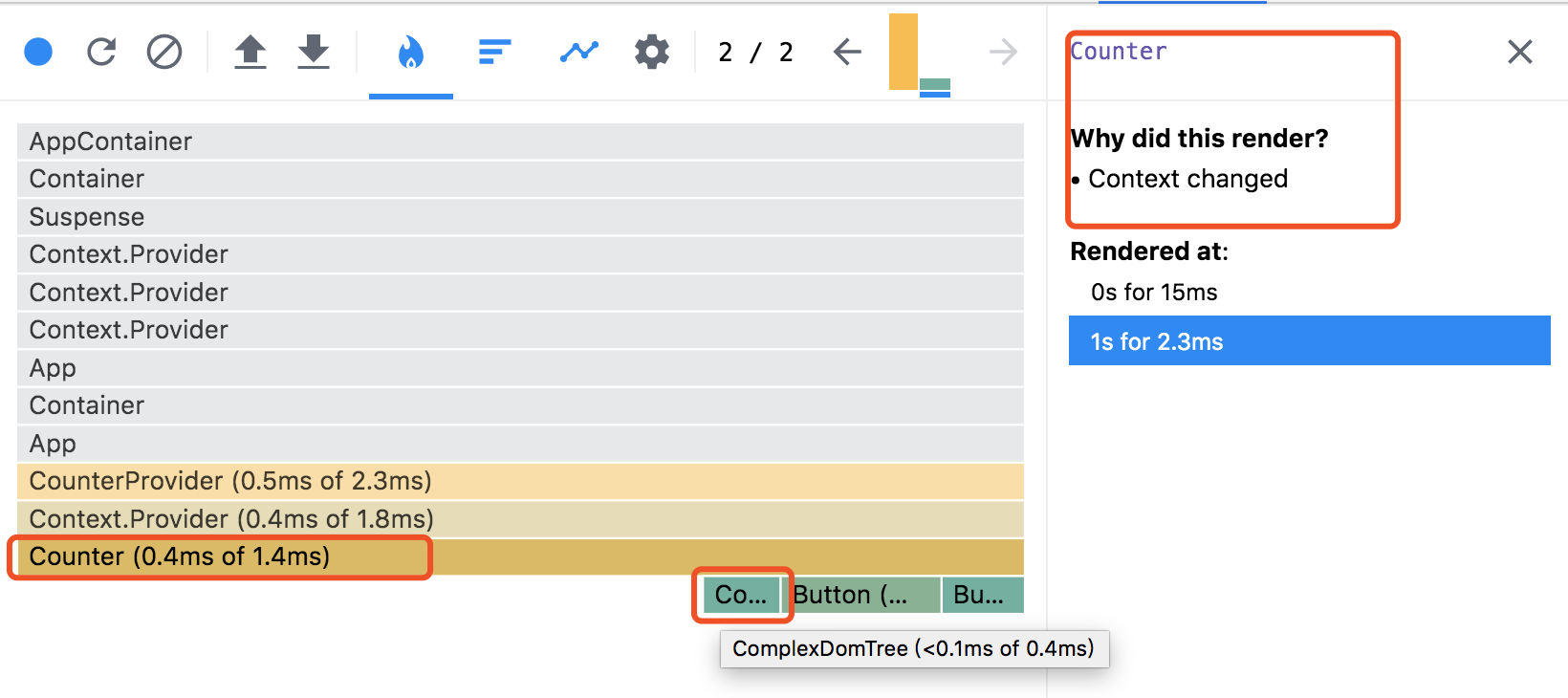The image size is (1568, 698).
Task: Select the '1s for 2.3ms' render entry
Action: (x=1310, y=340)
